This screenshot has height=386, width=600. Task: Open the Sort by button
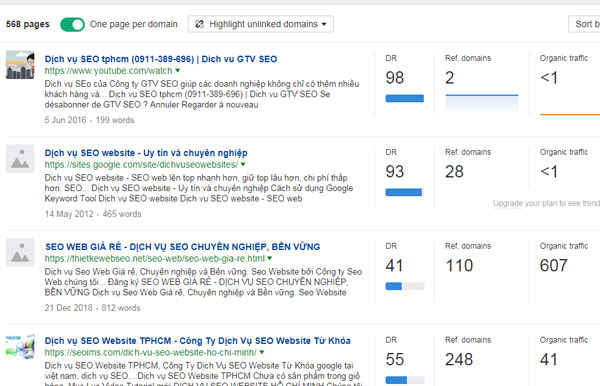click(x=584, y=24)
